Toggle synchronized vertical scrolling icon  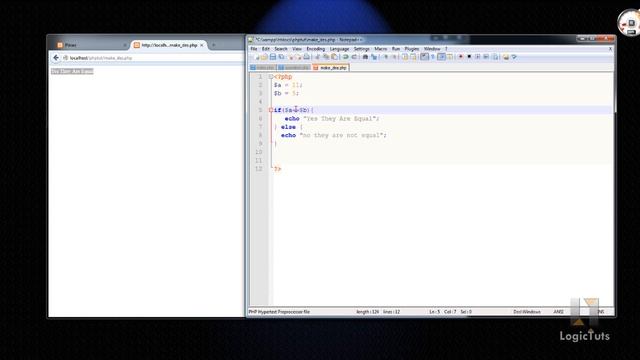[405, 57]
